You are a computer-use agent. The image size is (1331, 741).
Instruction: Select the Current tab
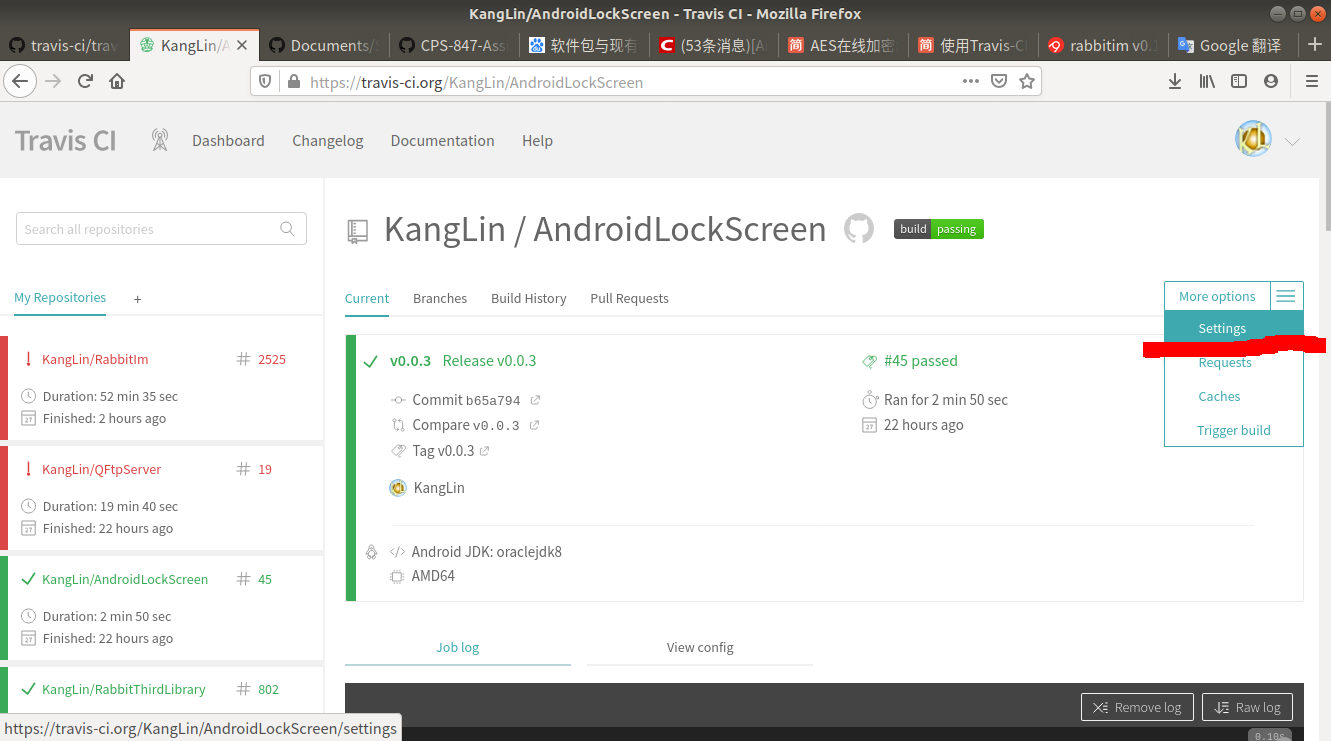coord(367,298)
